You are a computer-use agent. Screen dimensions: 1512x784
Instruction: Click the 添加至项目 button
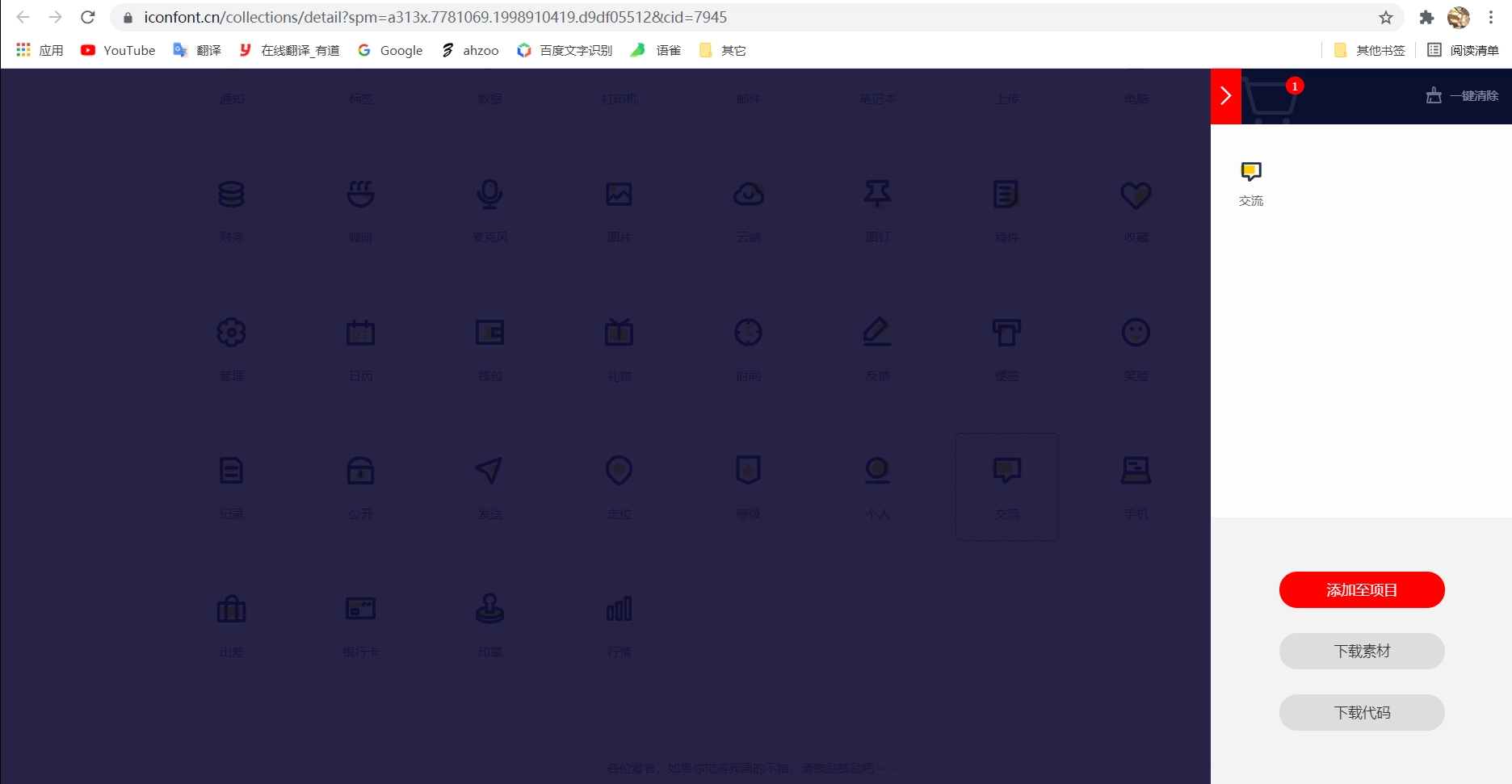pyautogui.click(x=1361, y=590)
